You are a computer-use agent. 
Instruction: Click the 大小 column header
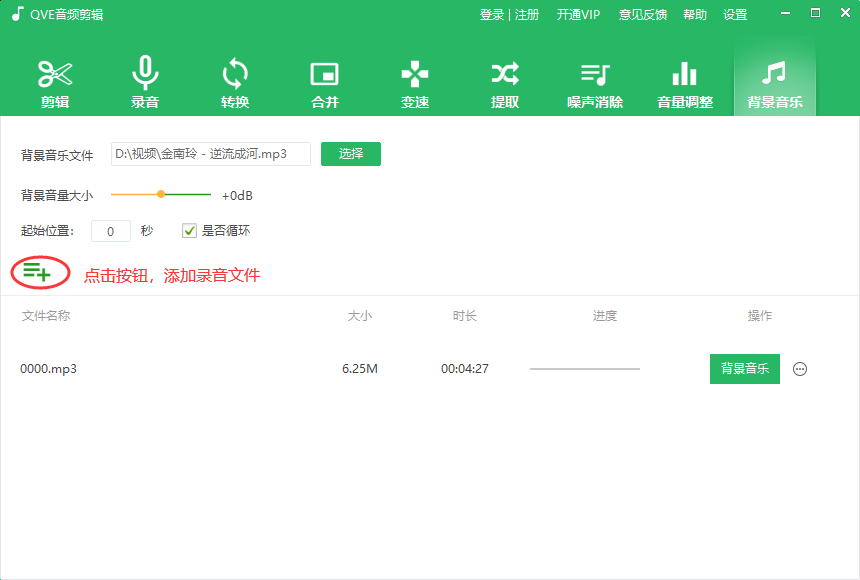[360, 316]
